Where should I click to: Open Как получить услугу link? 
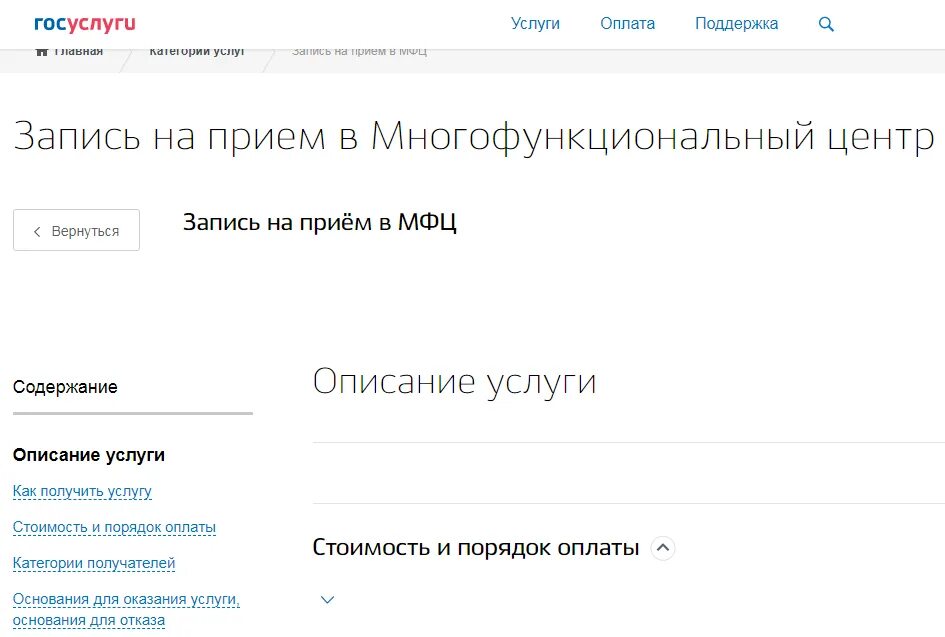pyautogui.click(x=81, y=491)
